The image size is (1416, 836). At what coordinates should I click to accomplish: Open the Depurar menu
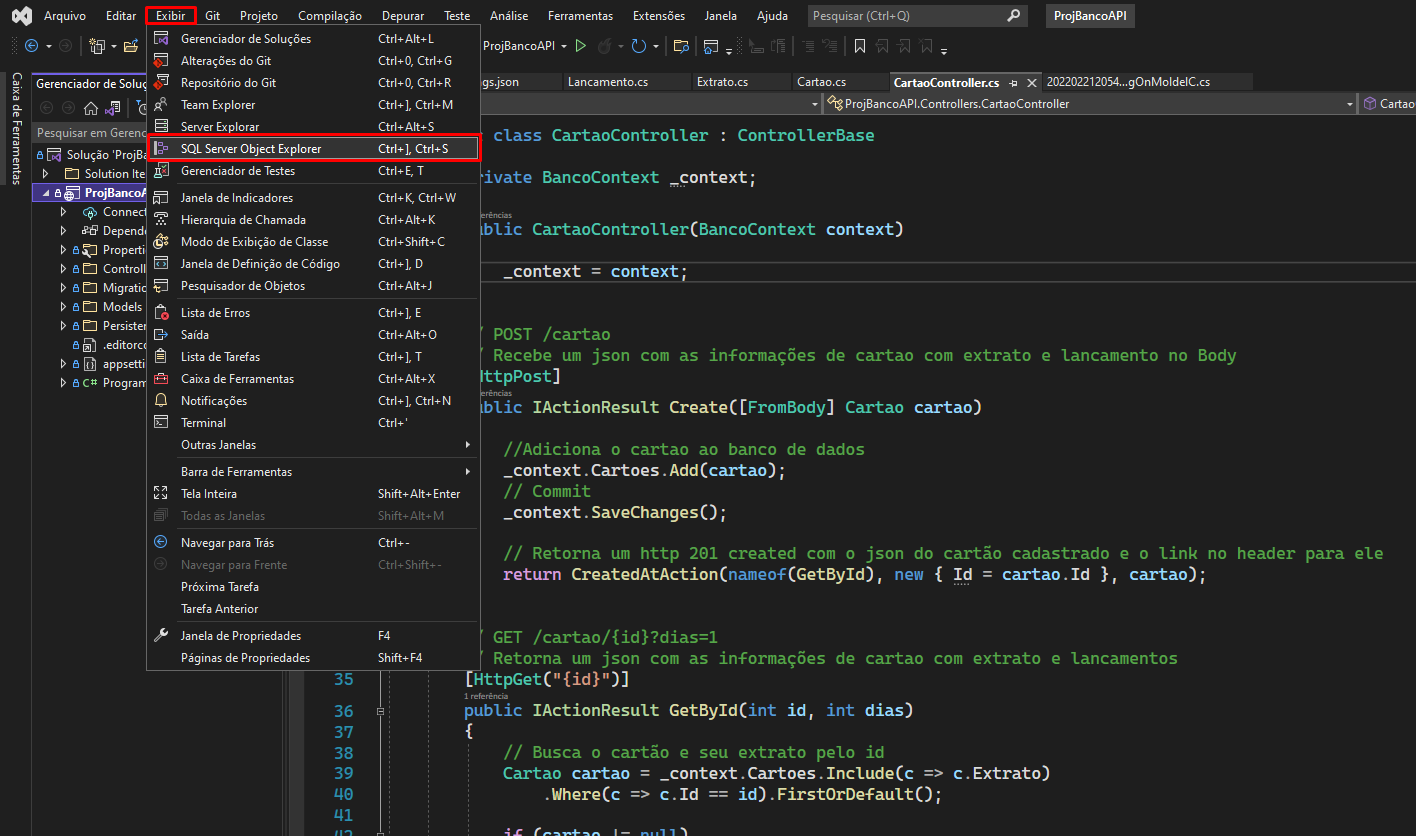click(x=403, y=16)
